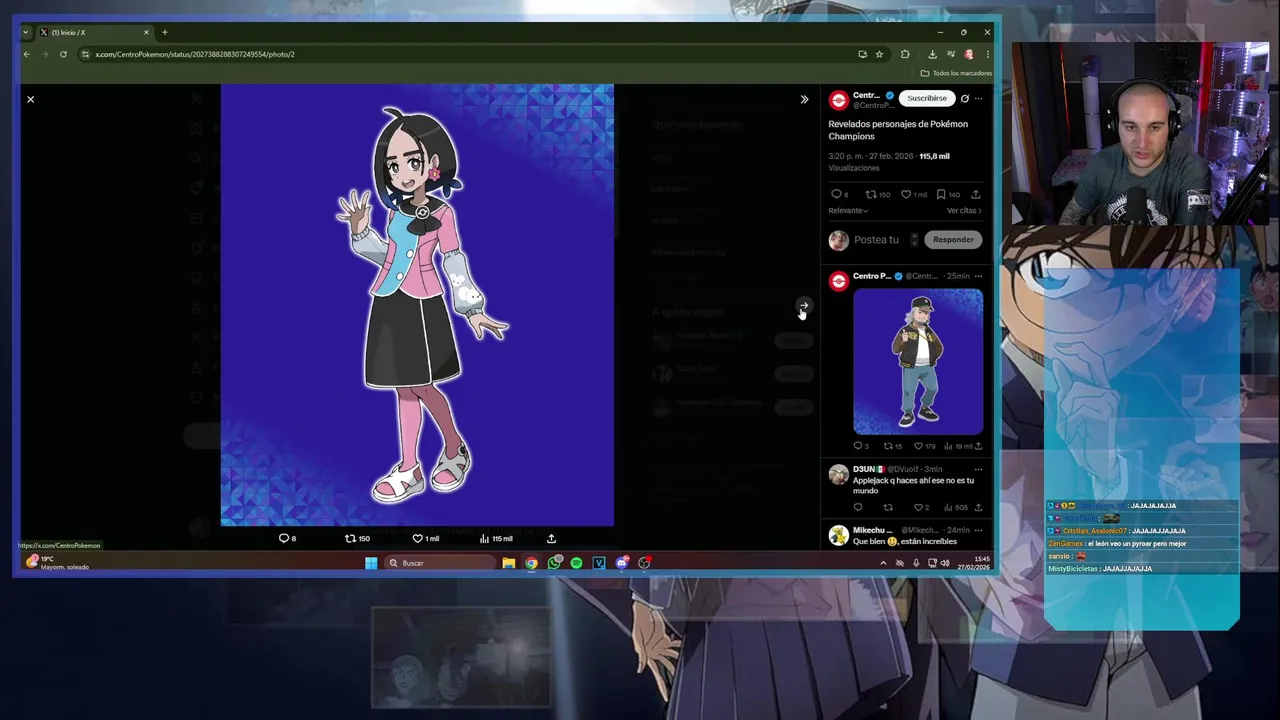
Task: Bookmark the post with icon showing 140
Action: click(x=941, y=194)
